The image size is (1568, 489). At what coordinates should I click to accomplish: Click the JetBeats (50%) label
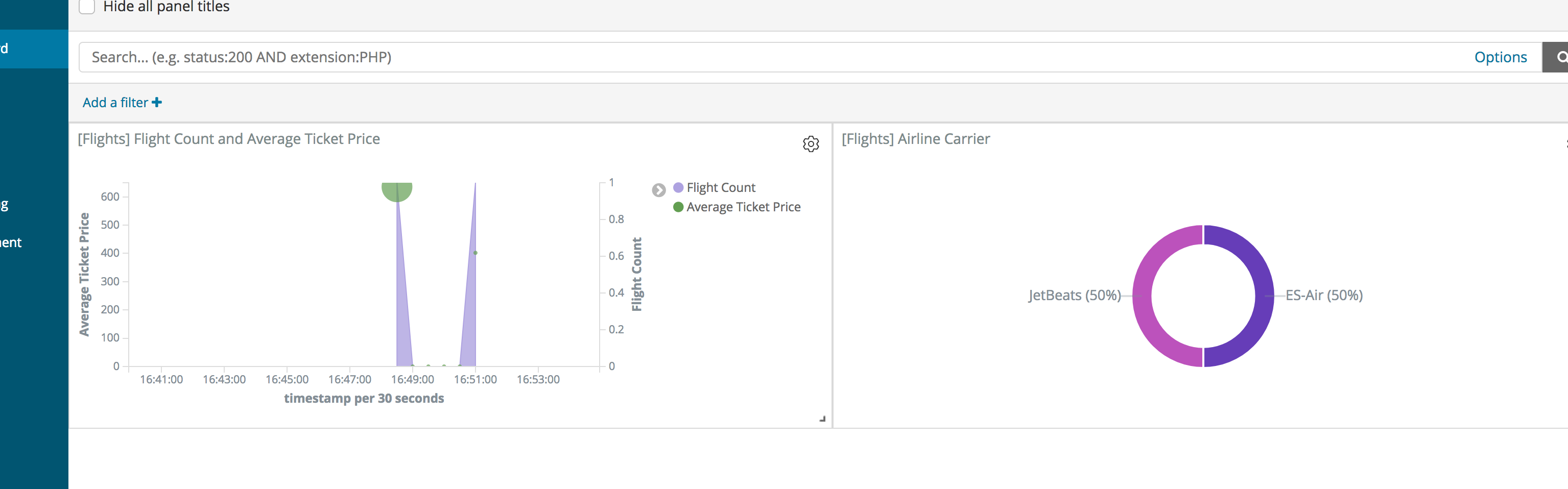(x=1073, y=295)
